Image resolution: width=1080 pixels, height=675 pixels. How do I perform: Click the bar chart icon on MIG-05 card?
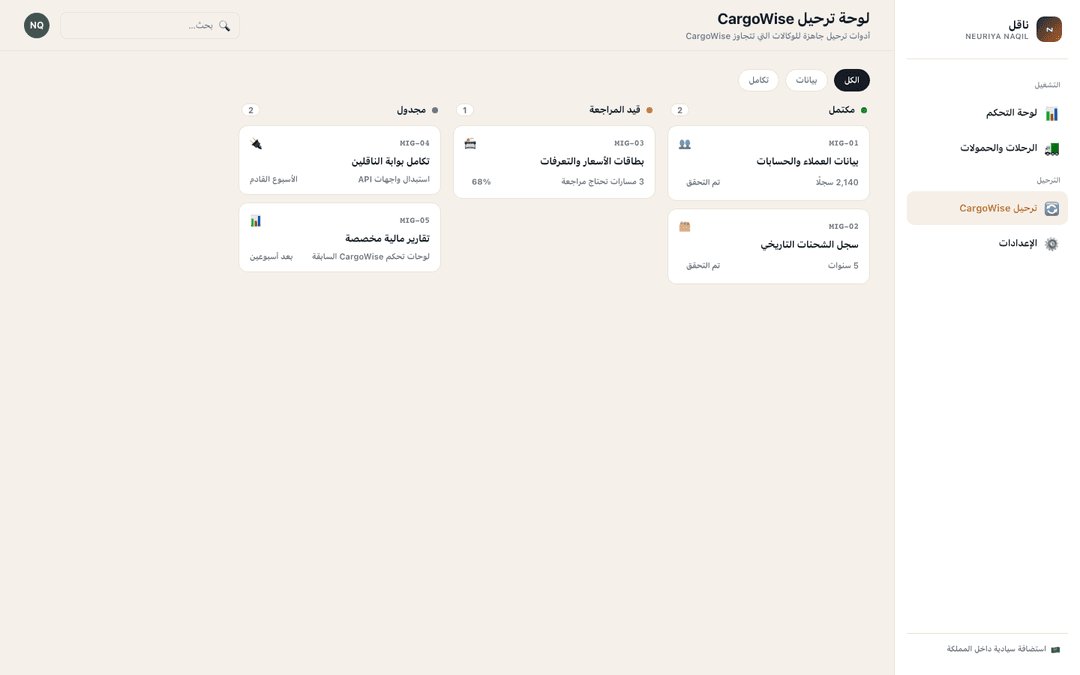click(256, 221)
